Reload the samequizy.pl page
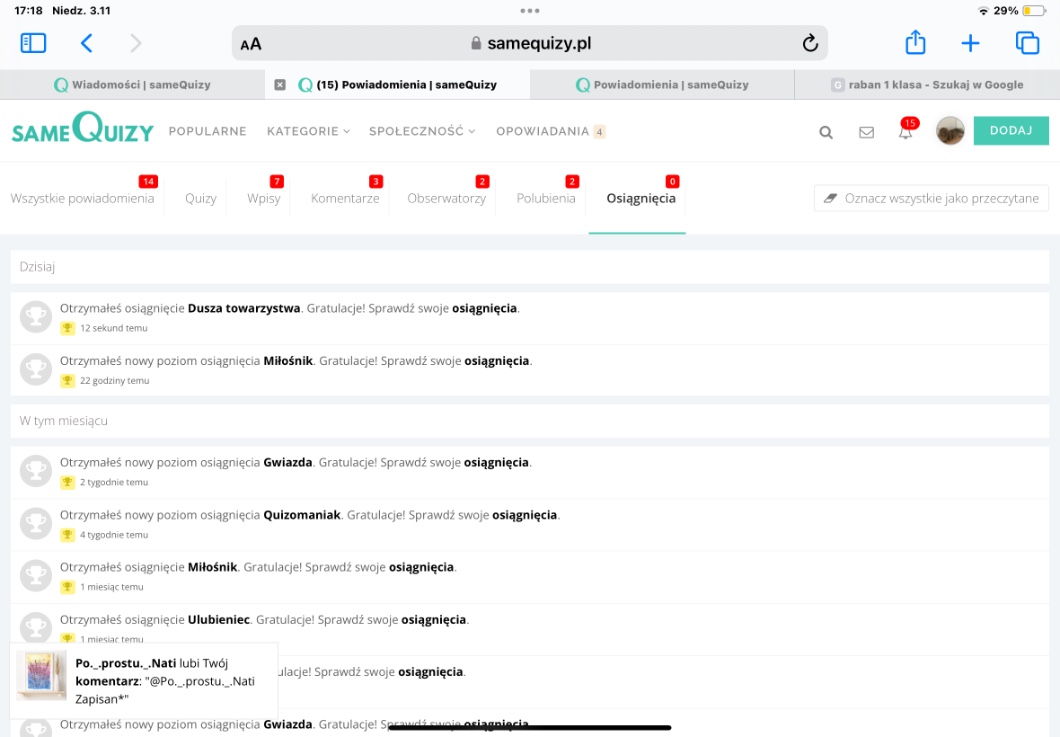 point(810,43)
